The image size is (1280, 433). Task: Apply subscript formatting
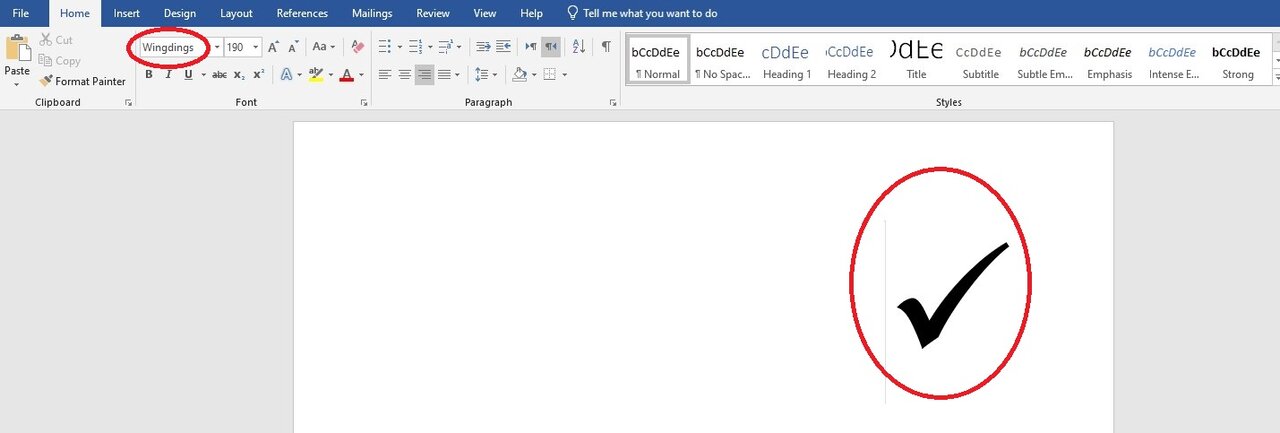(x=239, y=75)
